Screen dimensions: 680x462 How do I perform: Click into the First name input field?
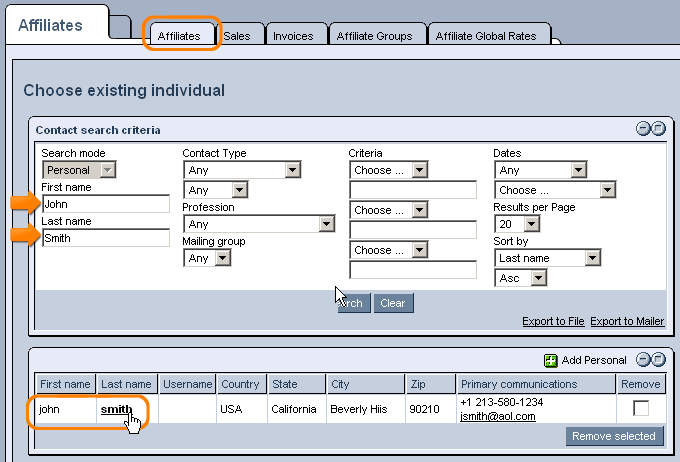click(x=106, y=204)
